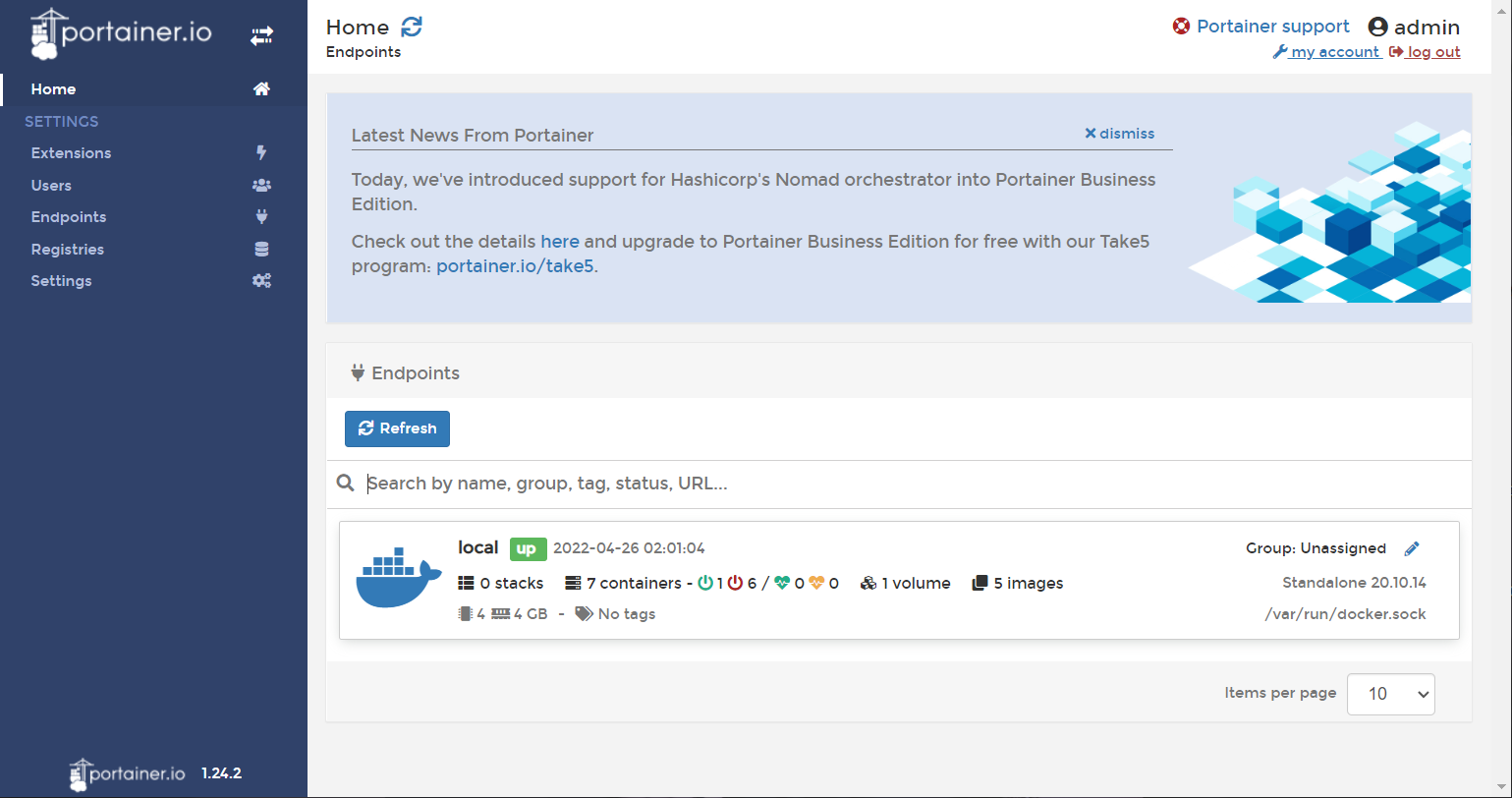
Task: Click the Settings gears icon
Action: click(261, 281)
